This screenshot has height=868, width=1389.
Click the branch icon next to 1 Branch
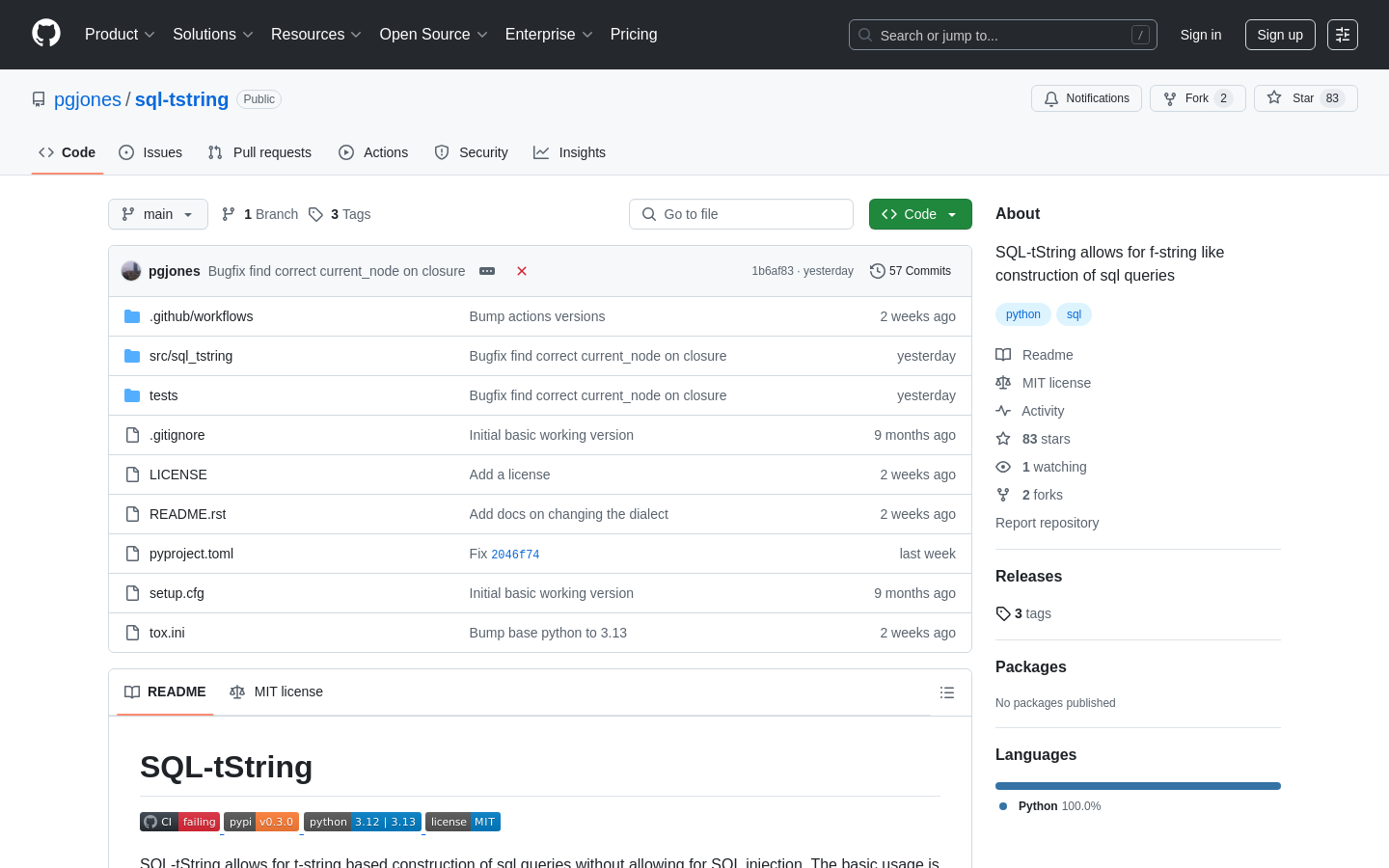pos(229,214)
